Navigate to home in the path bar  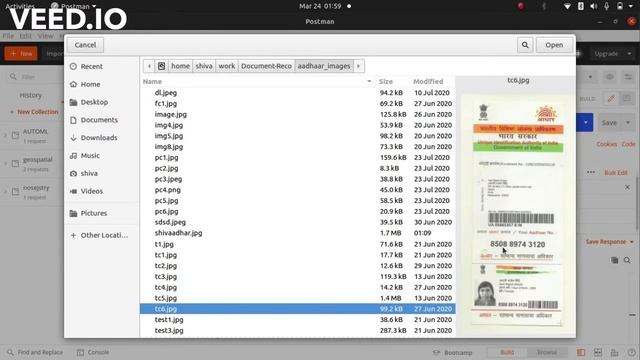pos(180,66)
